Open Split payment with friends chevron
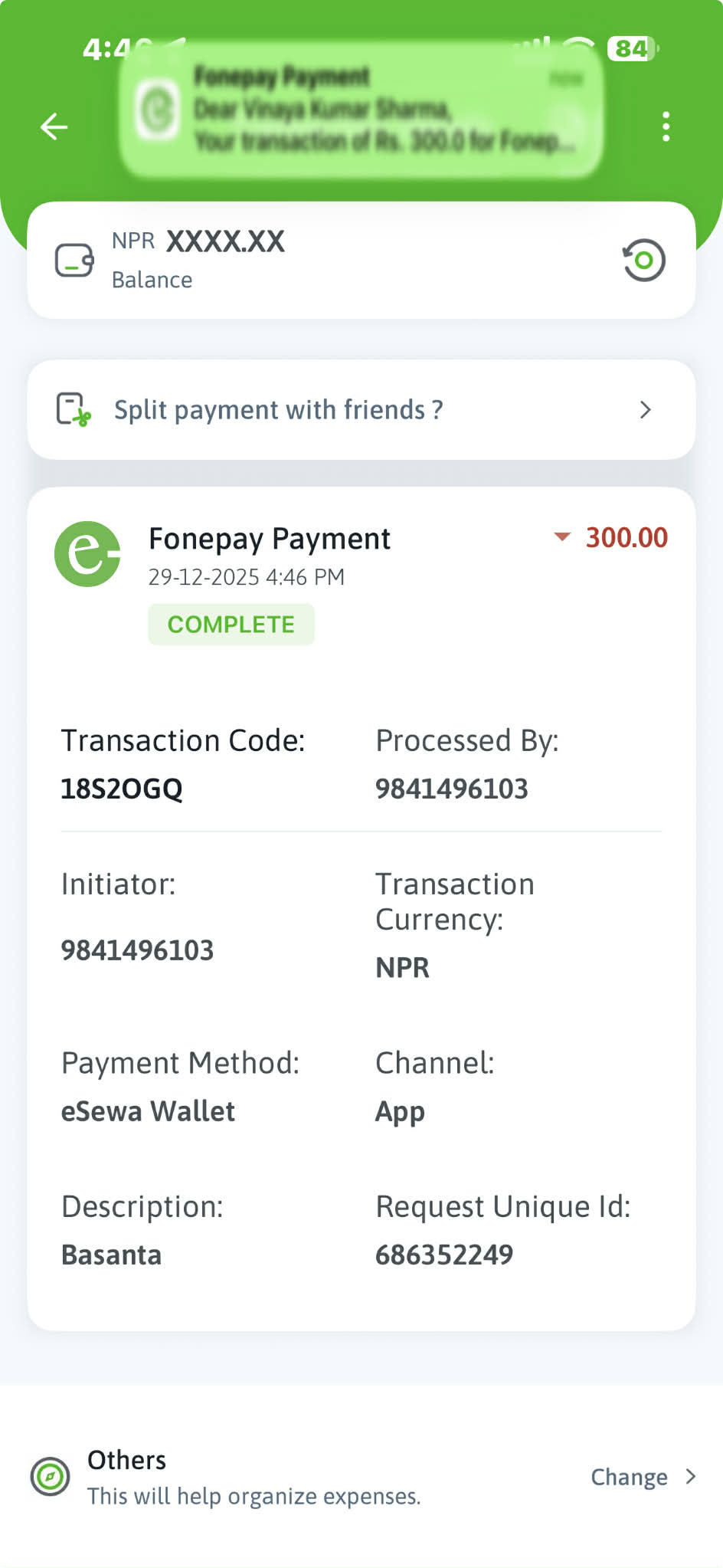This screenshot has width=723, height=1568. (645, 410)
